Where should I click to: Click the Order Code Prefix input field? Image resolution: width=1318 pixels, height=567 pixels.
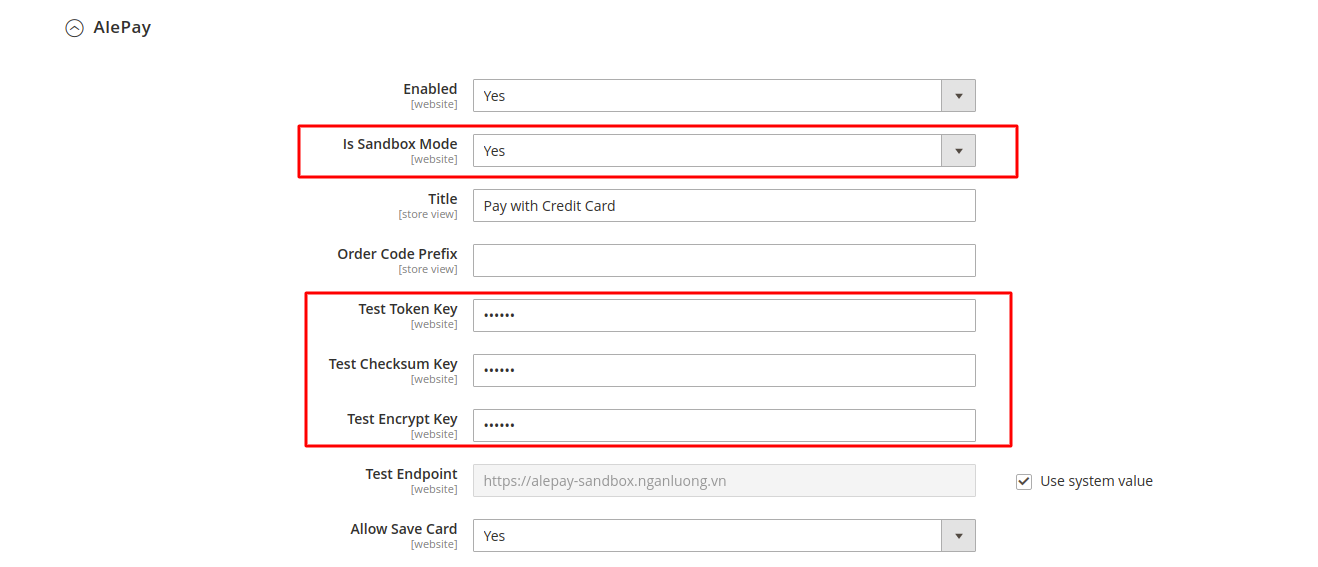click(x=724, y=261)
